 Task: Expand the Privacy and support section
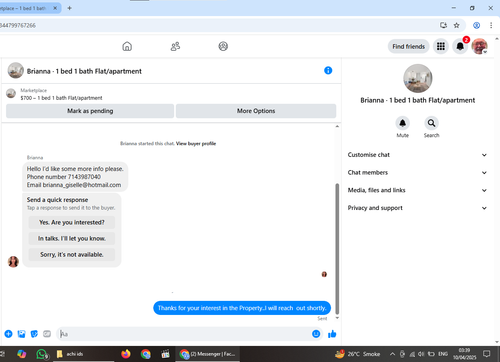(x=417, y=208)
